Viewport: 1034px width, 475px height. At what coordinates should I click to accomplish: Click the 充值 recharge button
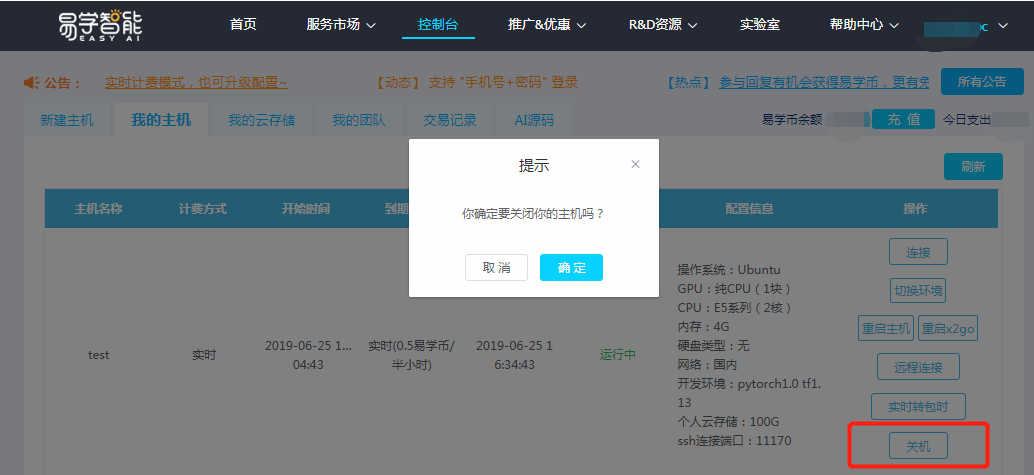click(x=903, y=120)
